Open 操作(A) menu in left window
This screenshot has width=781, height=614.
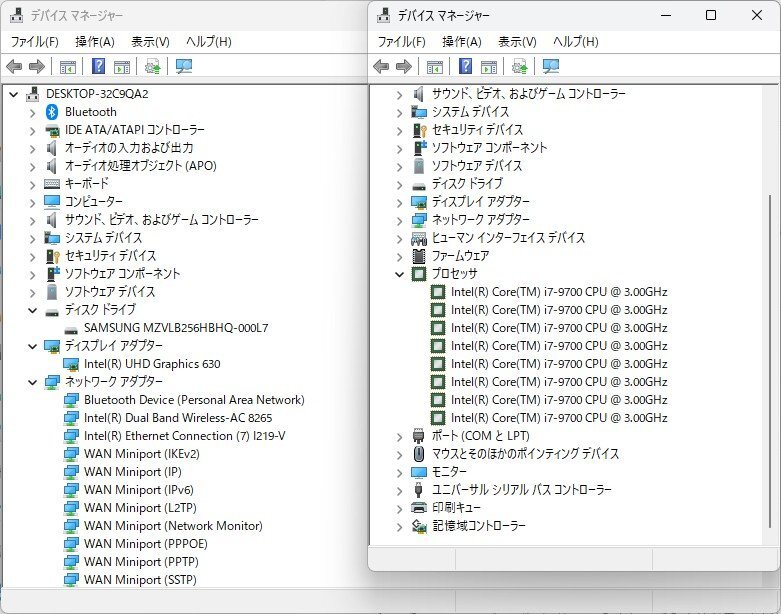95,42
